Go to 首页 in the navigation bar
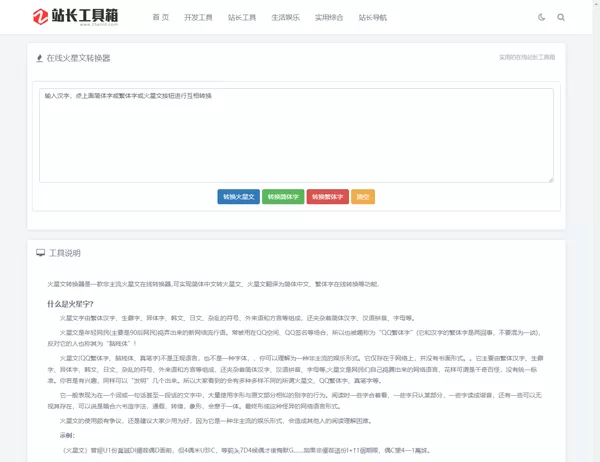The width and height of the screenshot is (600, 462). (x=160, y=17)
